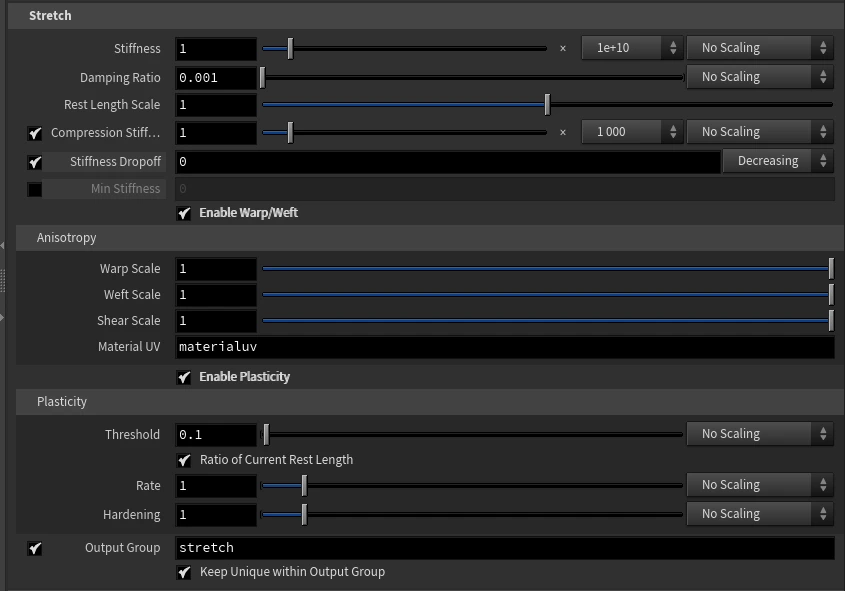Click the Hardening slider handle

coord(304,514)
